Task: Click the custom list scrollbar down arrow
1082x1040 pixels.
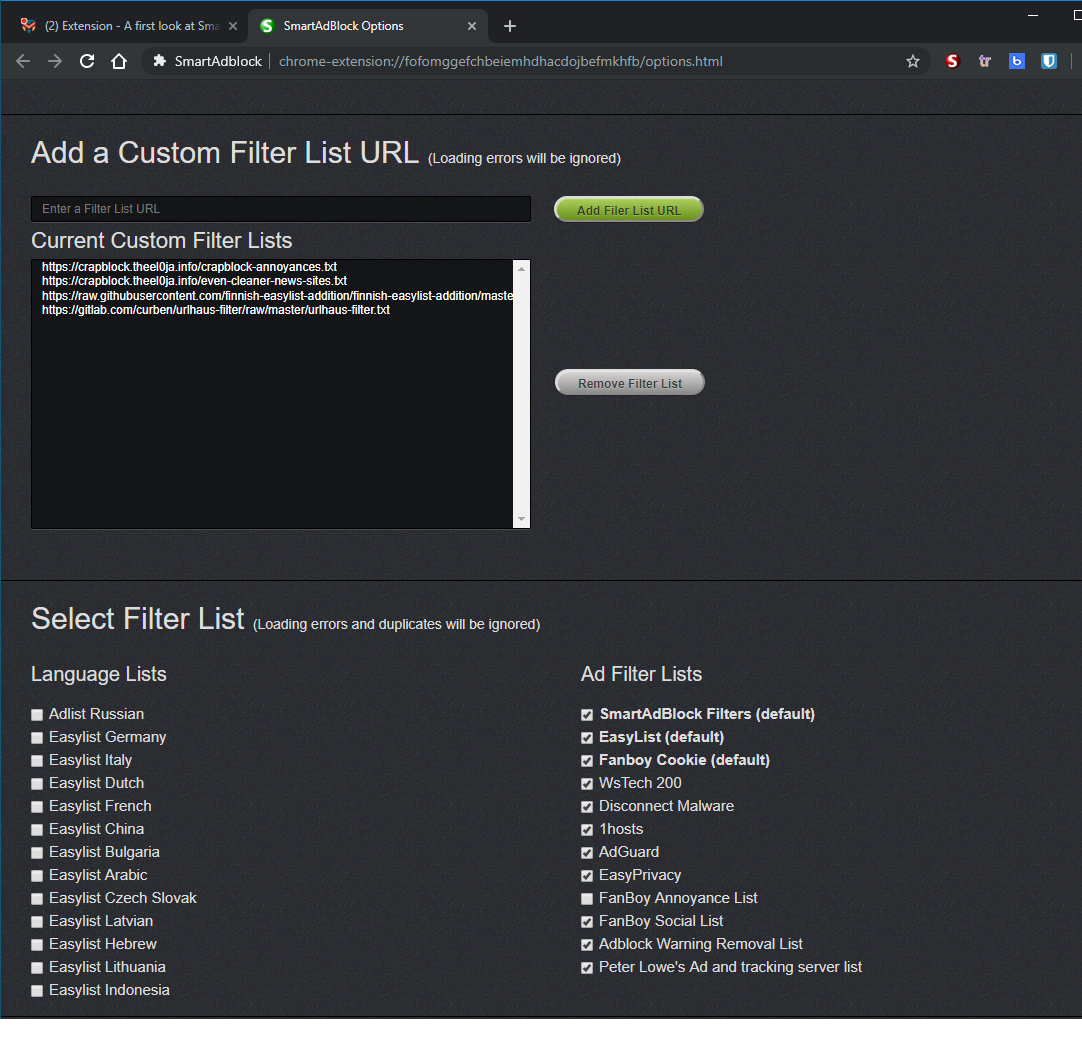Action: (522, 519)
